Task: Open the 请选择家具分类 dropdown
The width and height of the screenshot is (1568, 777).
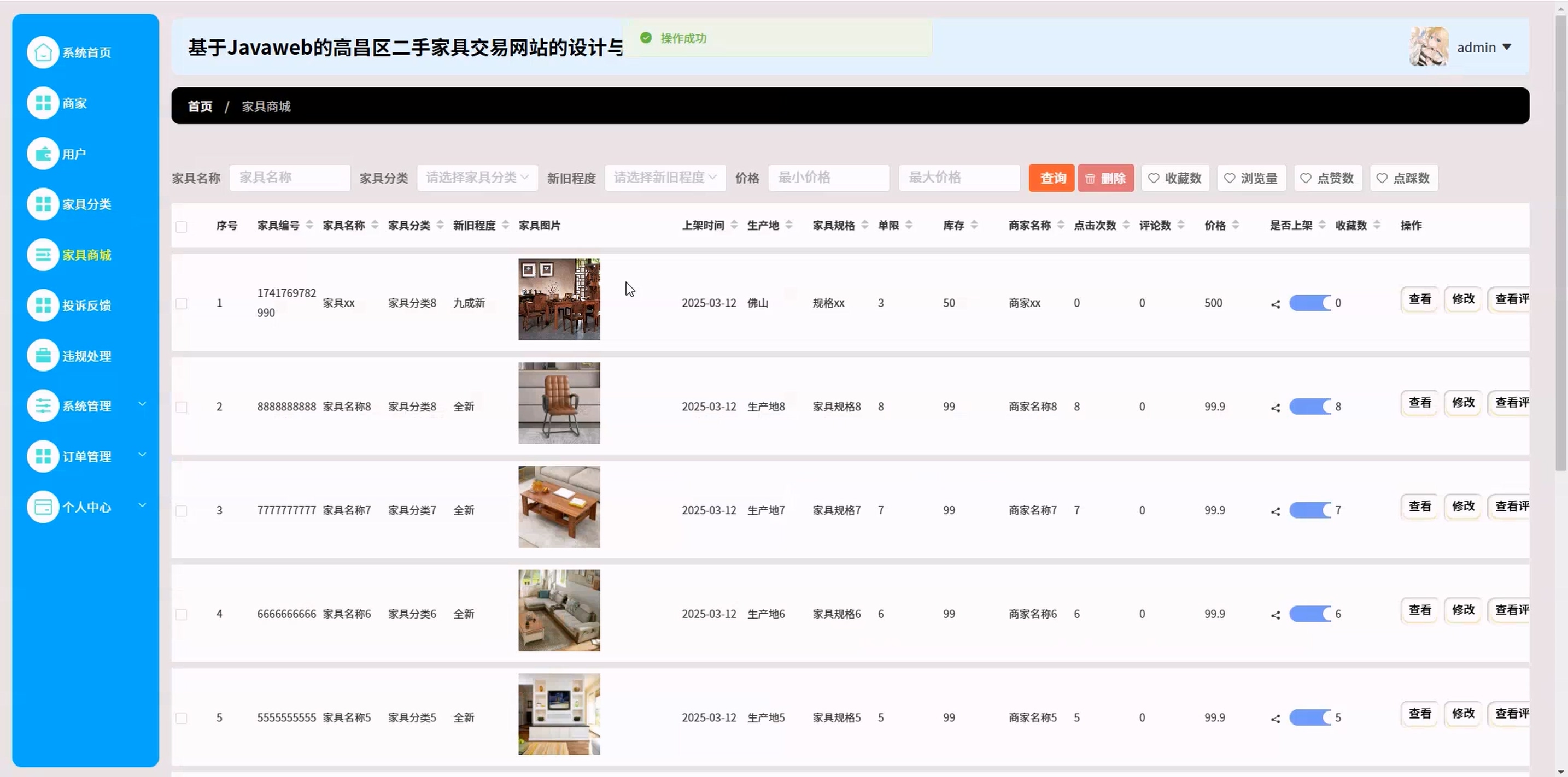Action: [x=477, y=178]
